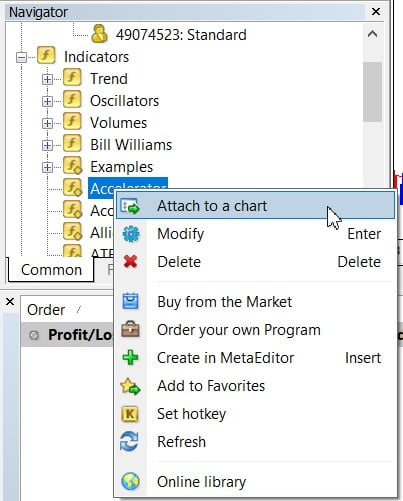403x501 pixels.
Task: Click the globe Online library icon
Action: [x=130, y=482]
